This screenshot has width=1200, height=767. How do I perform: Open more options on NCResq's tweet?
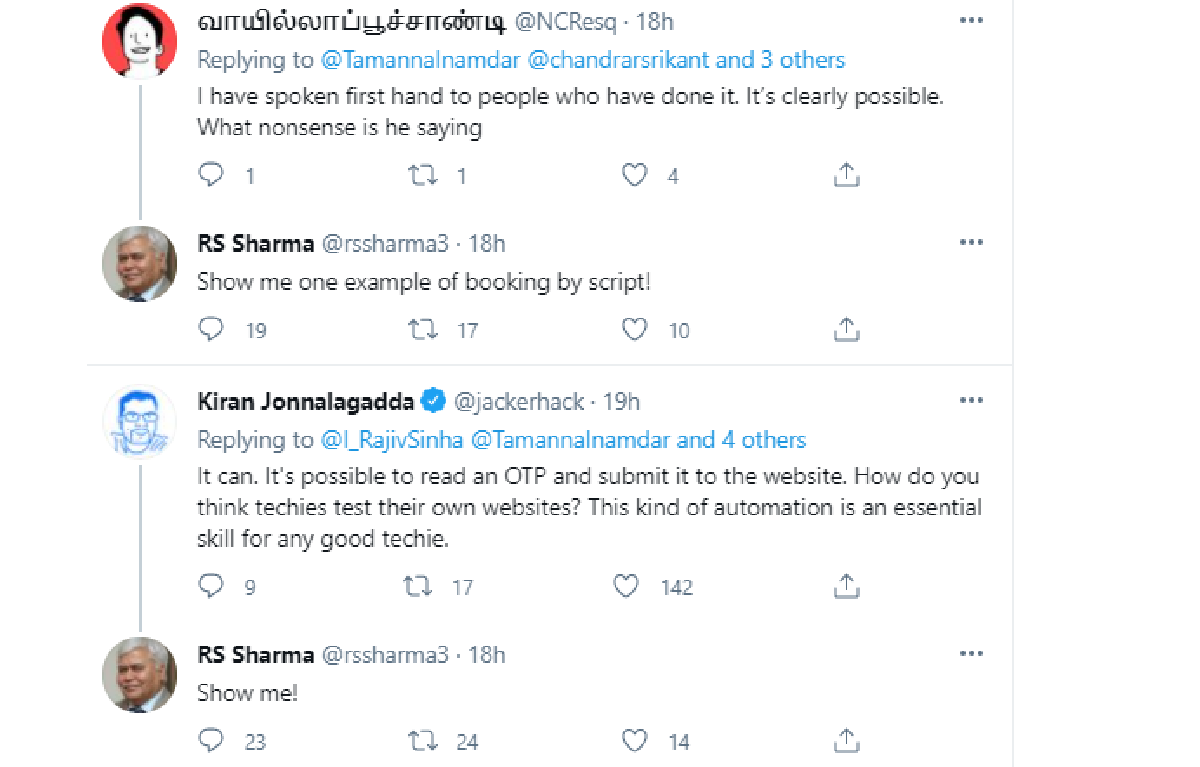(x=970, y=20)
